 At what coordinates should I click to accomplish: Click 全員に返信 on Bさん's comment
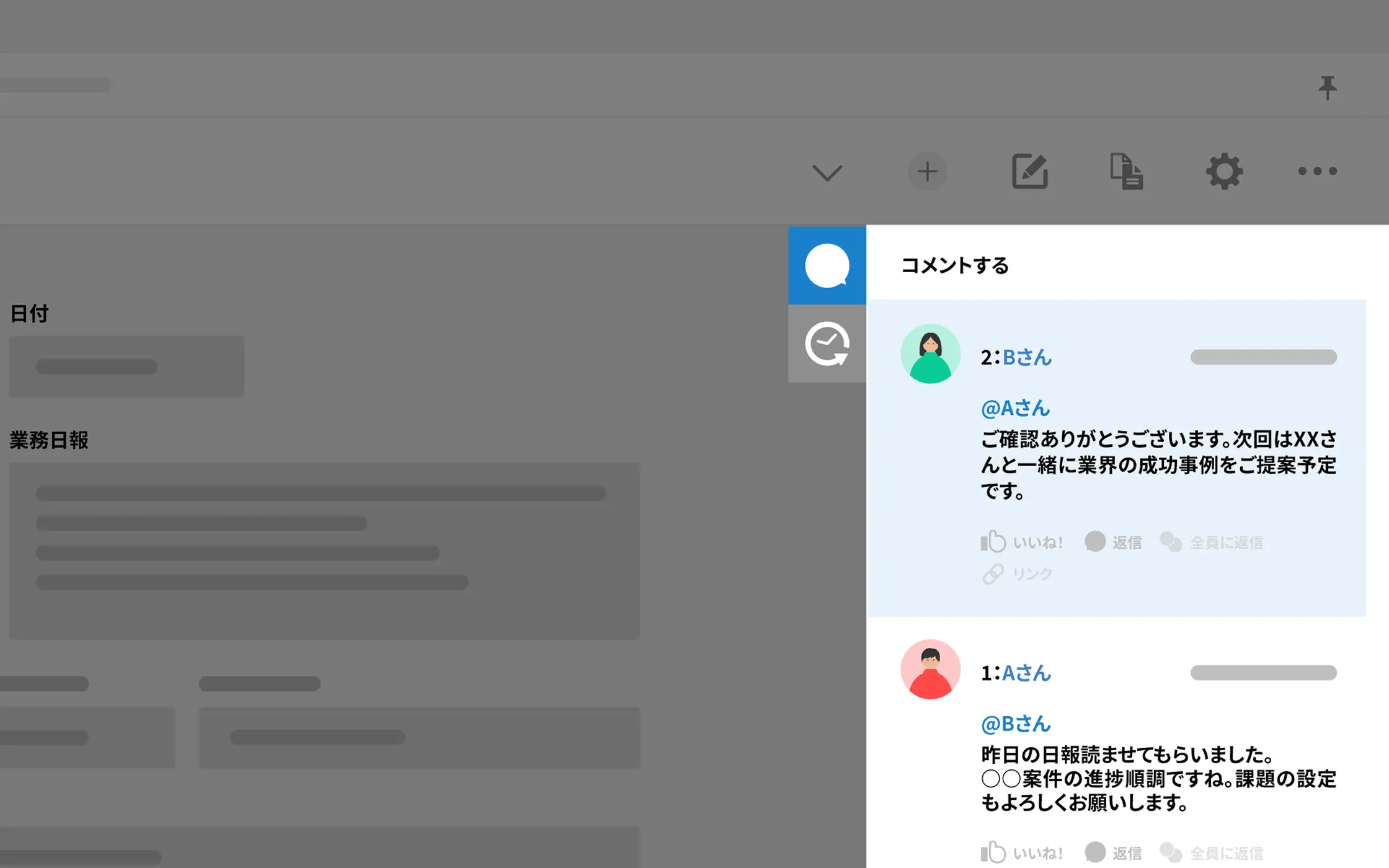point(1212,542)
